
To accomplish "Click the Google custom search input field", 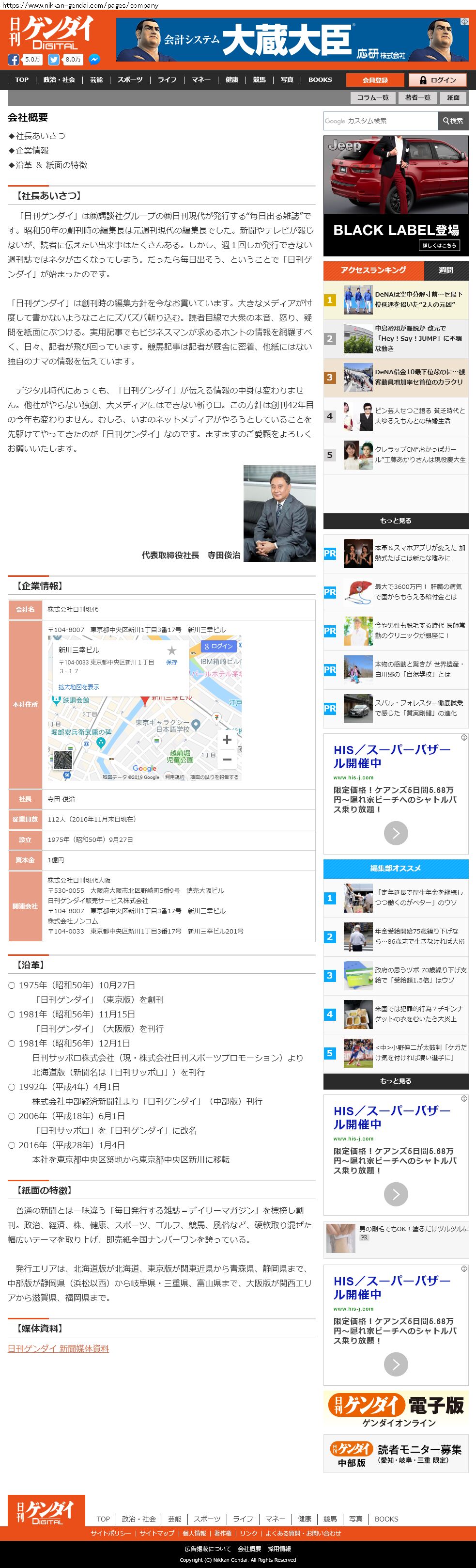I will (380, 121).
